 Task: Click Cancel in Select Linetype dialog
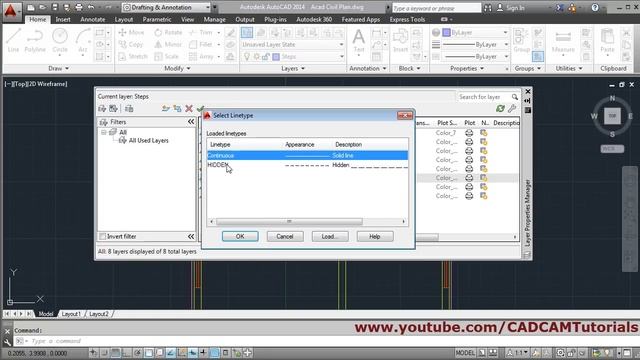[285, 236]
